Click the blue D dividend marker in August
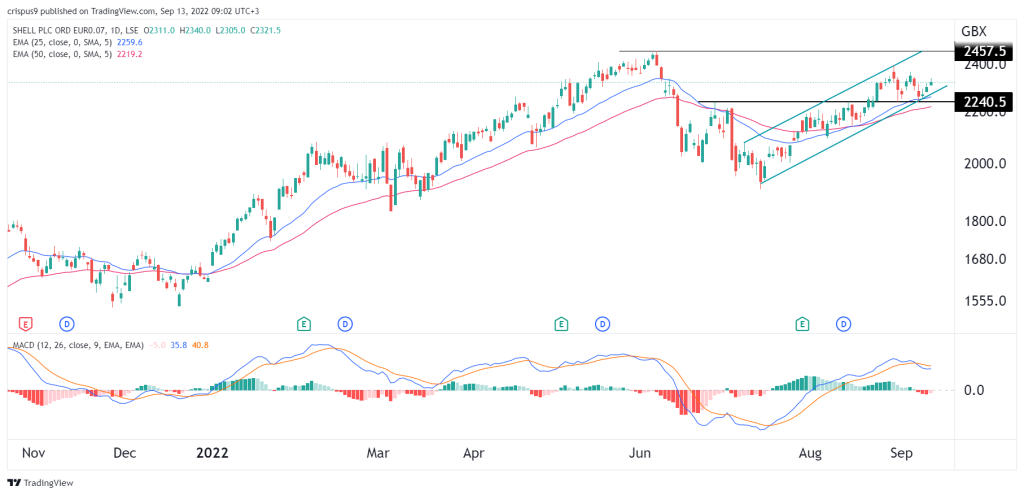Screen dimensions: 1024x495 844,323
